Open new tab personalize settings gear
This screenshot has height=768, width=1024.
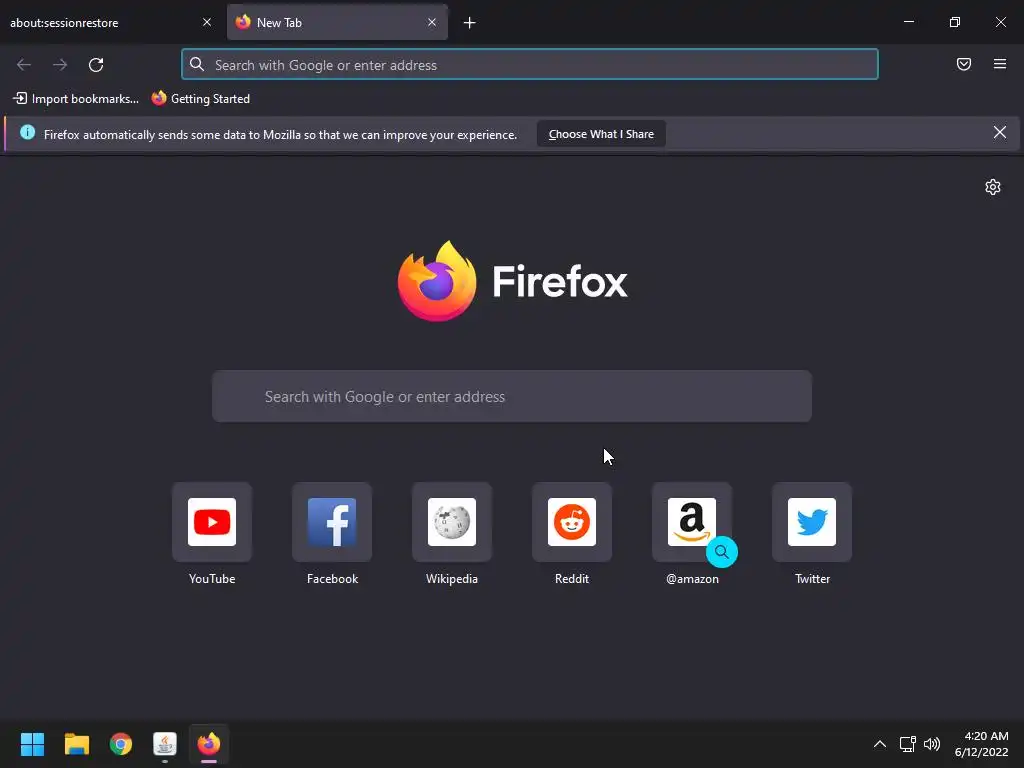coord(993,187)
